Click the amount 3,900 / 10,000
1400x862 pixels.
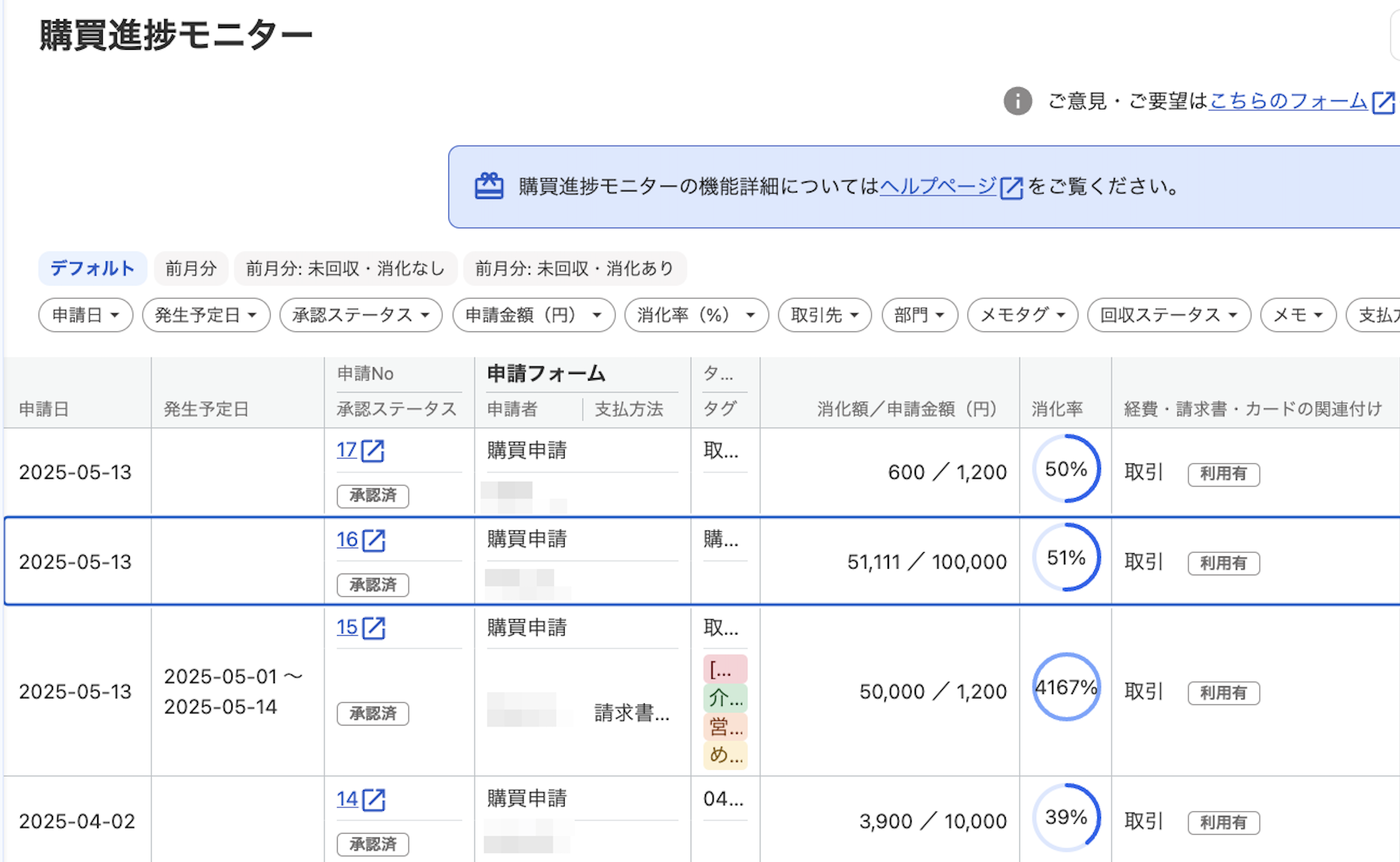click(933, 821)
